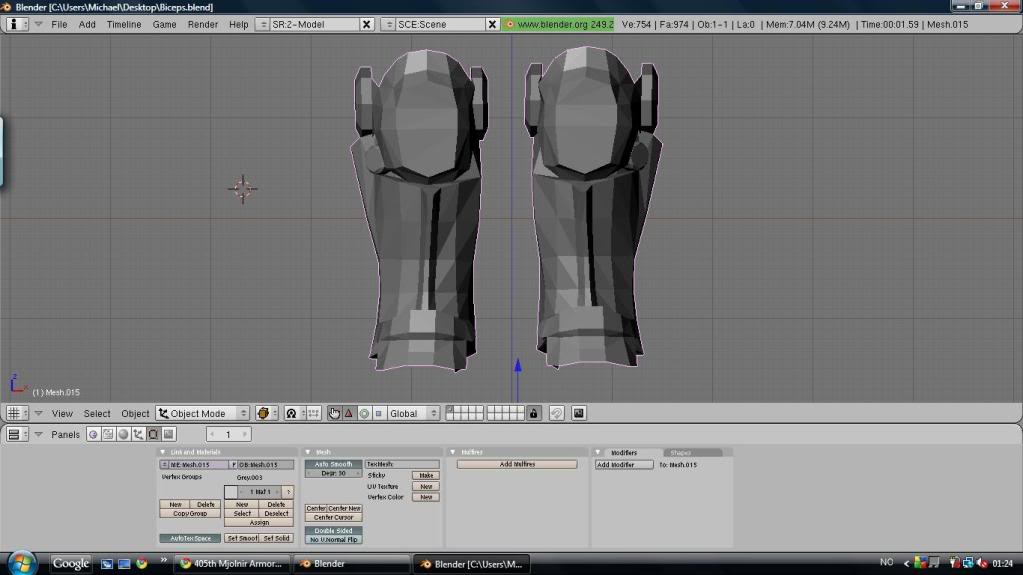Click the Add Multires button
The height and width of the screenshot is (575, 1023).
(517, 464)
